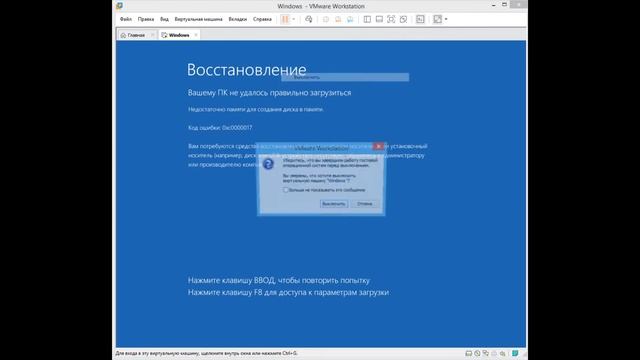Image resolution: width=640 pixels, height=360 pixels.
Task: Expand the stretch display dropdown arrow
Action: (446, 19)
